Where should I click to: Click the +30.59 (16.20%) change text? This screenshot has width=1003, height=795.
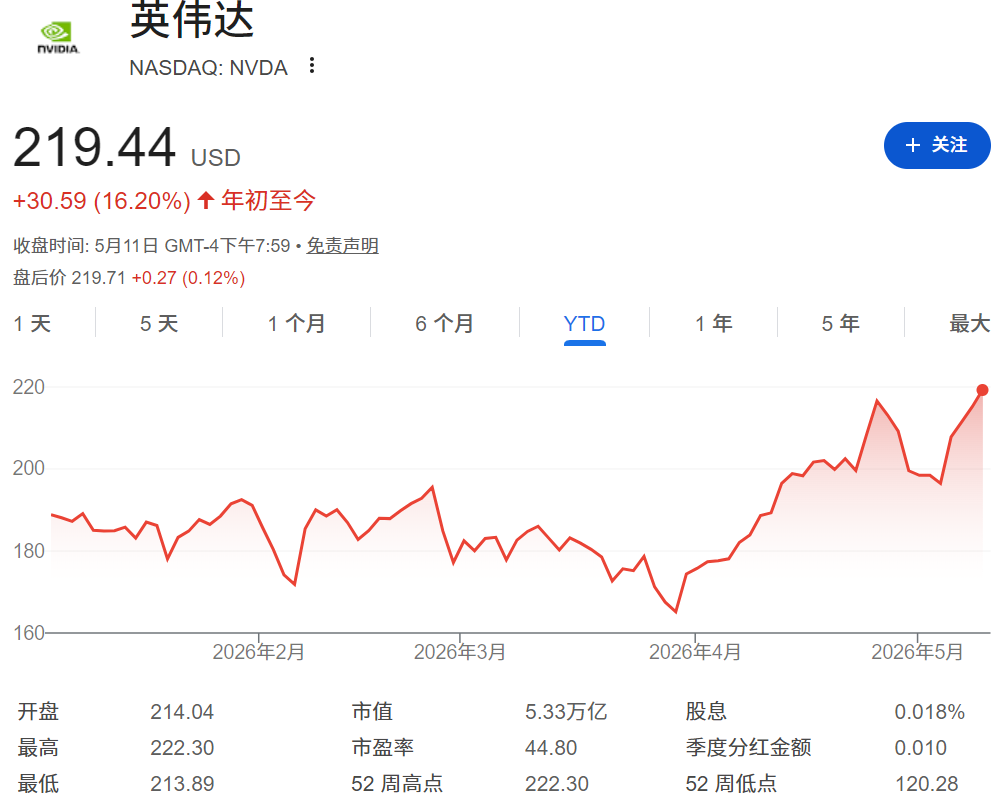coord(102,201)
